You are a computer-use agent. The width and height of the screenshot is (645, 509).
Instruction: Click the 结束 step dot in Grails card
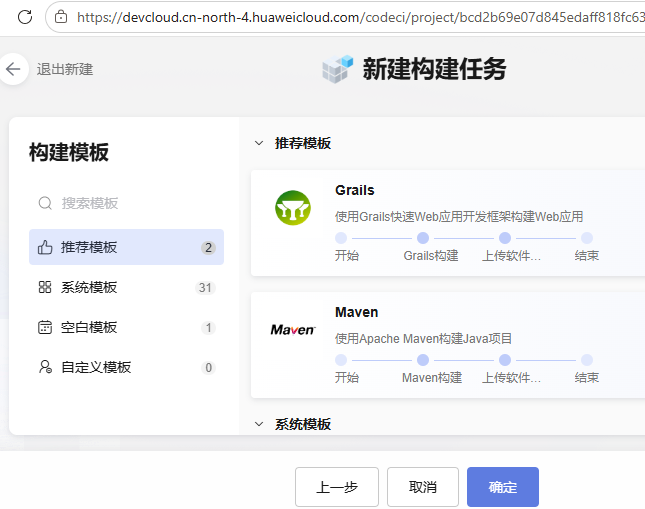pos(587,238)
